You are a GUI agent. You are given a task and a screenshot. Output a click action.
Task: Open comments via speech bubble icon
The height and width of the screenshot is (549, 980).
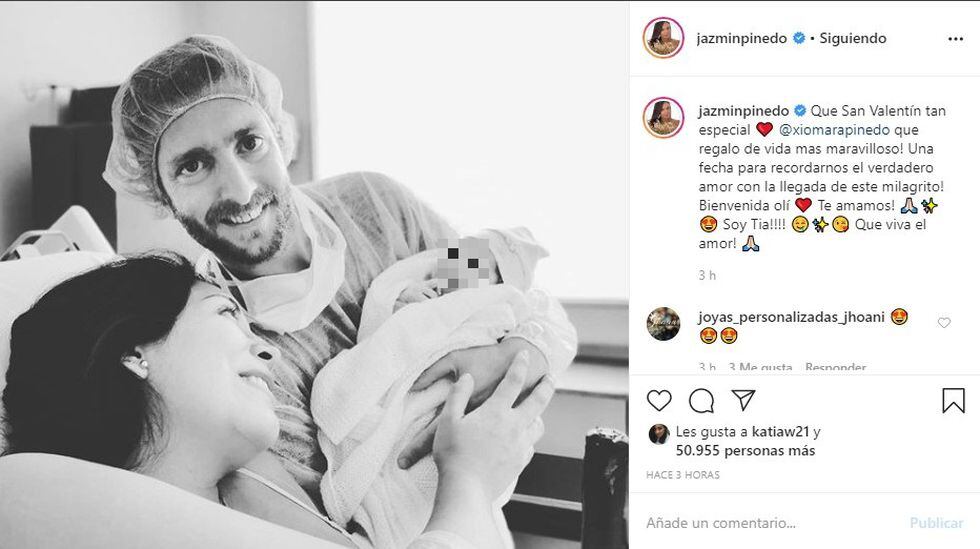pos(701,401)
